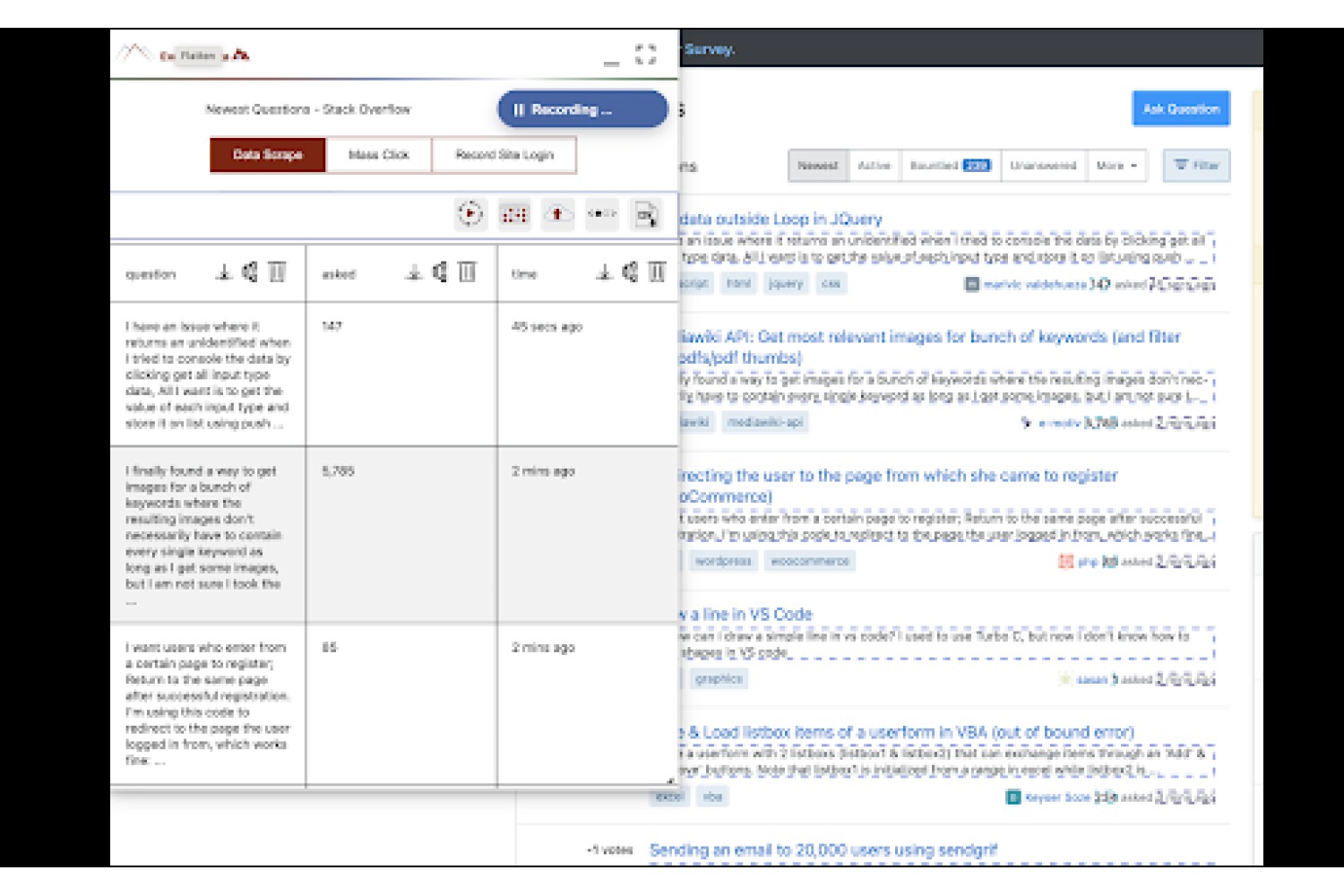The image size is (1344, 896).
Task: Select the Record Site Login tab
Action: pos(504,155)
